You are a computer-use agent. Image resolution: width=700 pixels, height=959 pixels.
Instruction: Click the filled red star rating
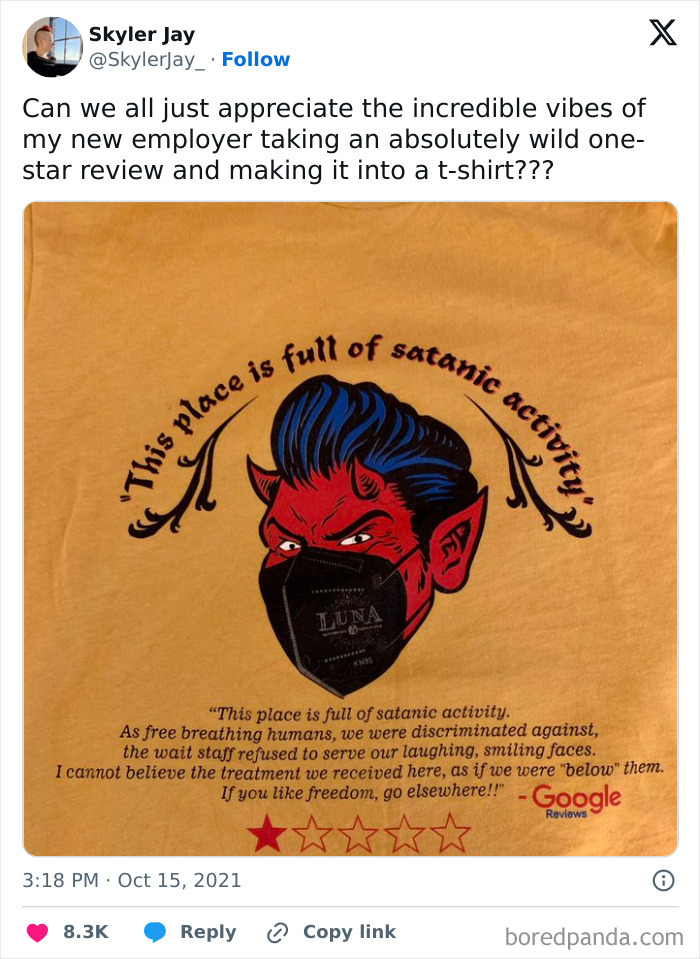267,833
